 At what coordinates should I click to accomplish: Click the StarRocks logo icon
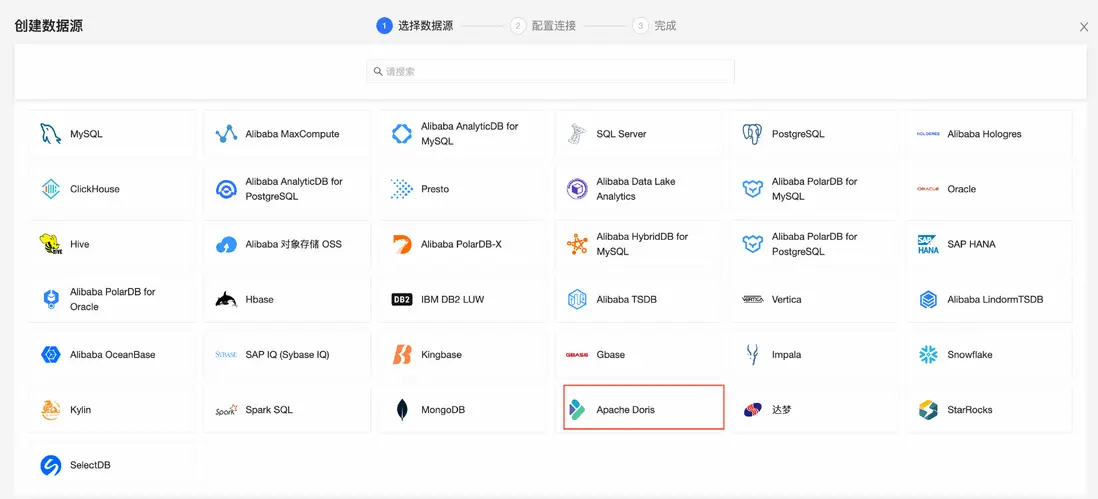click(928, 410)
